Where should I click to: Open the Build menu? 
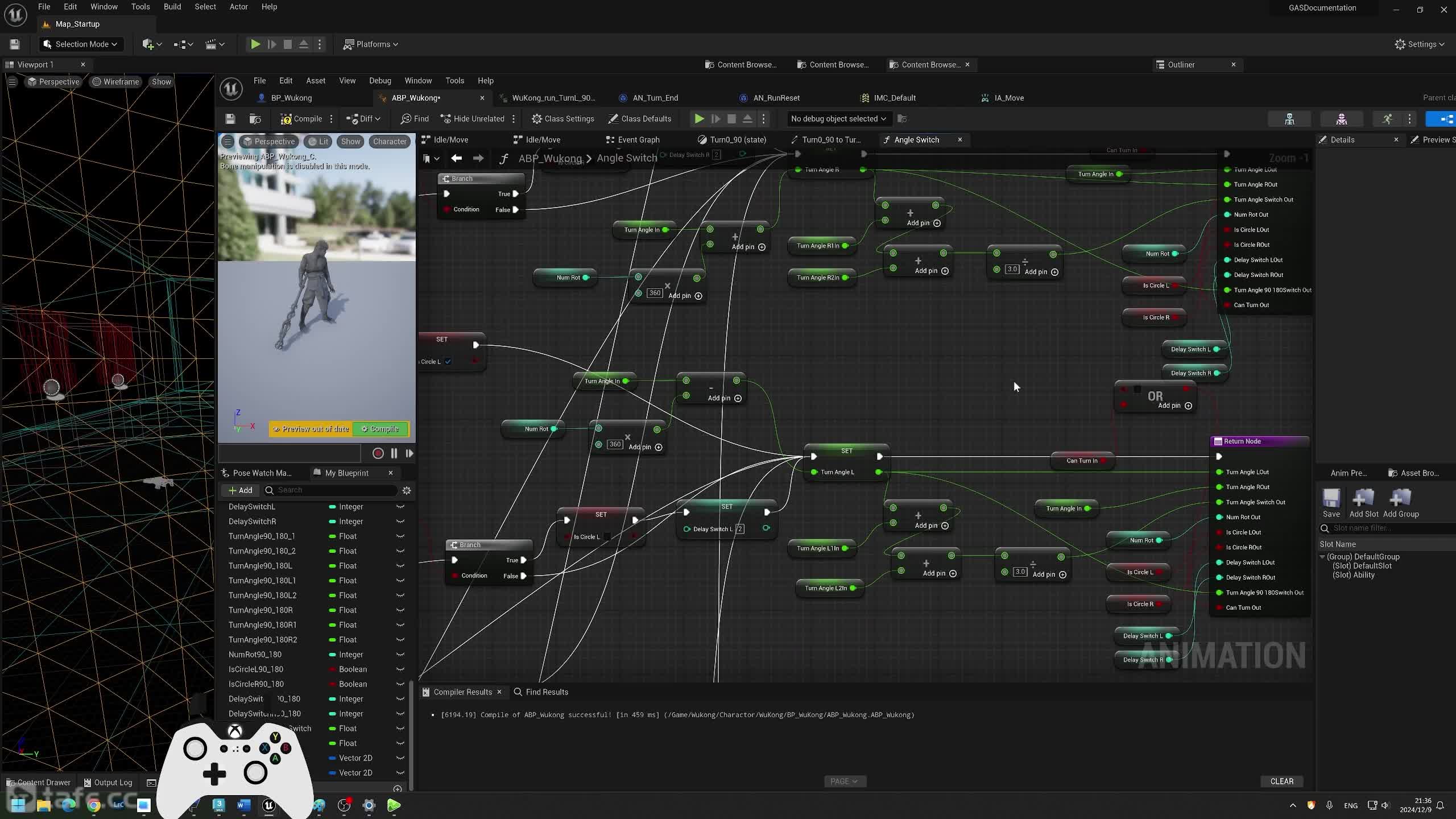point(172,7)
